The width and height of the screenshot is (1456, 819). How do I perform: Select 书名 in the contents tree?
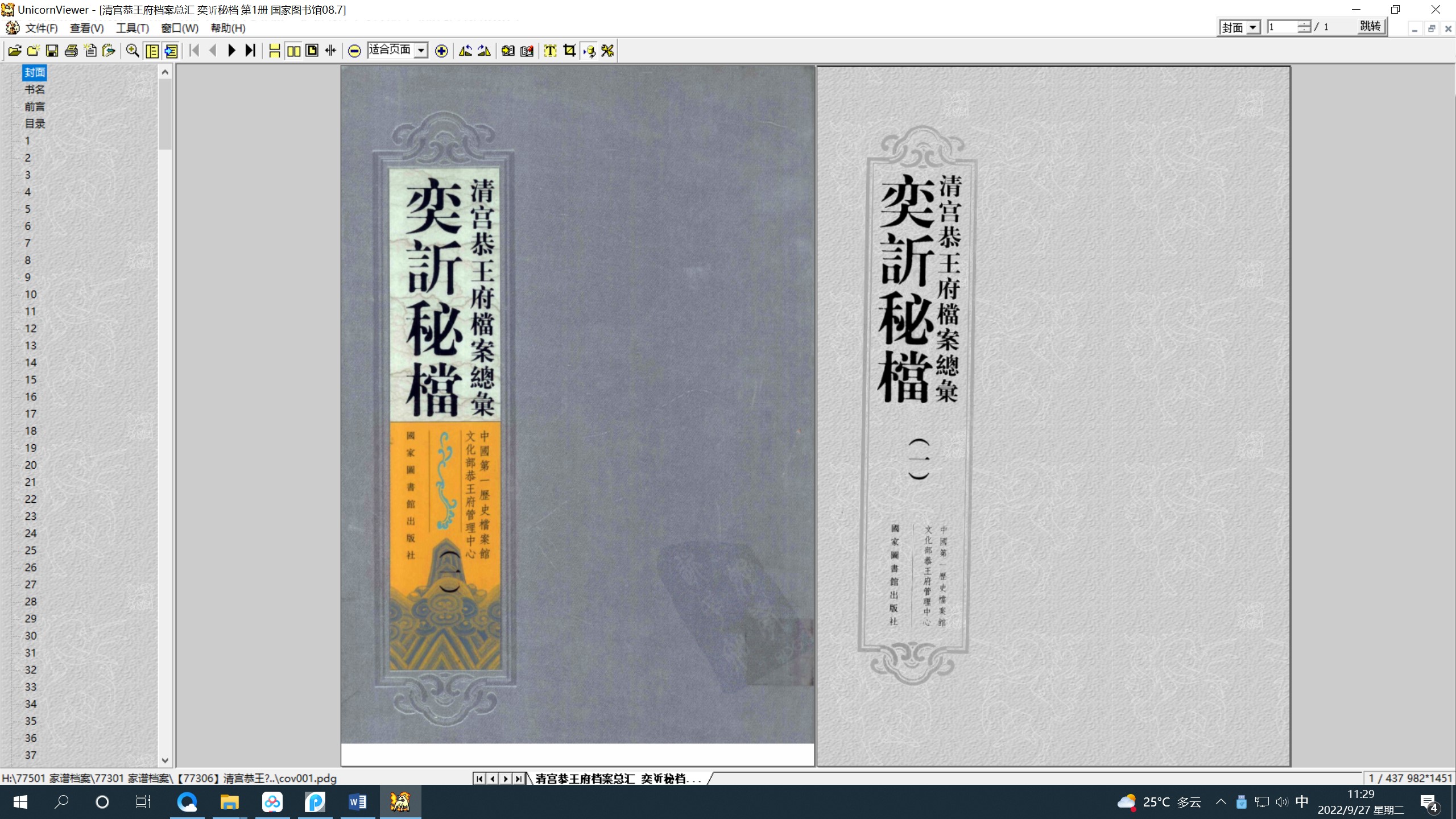click(x=35, y=89)
